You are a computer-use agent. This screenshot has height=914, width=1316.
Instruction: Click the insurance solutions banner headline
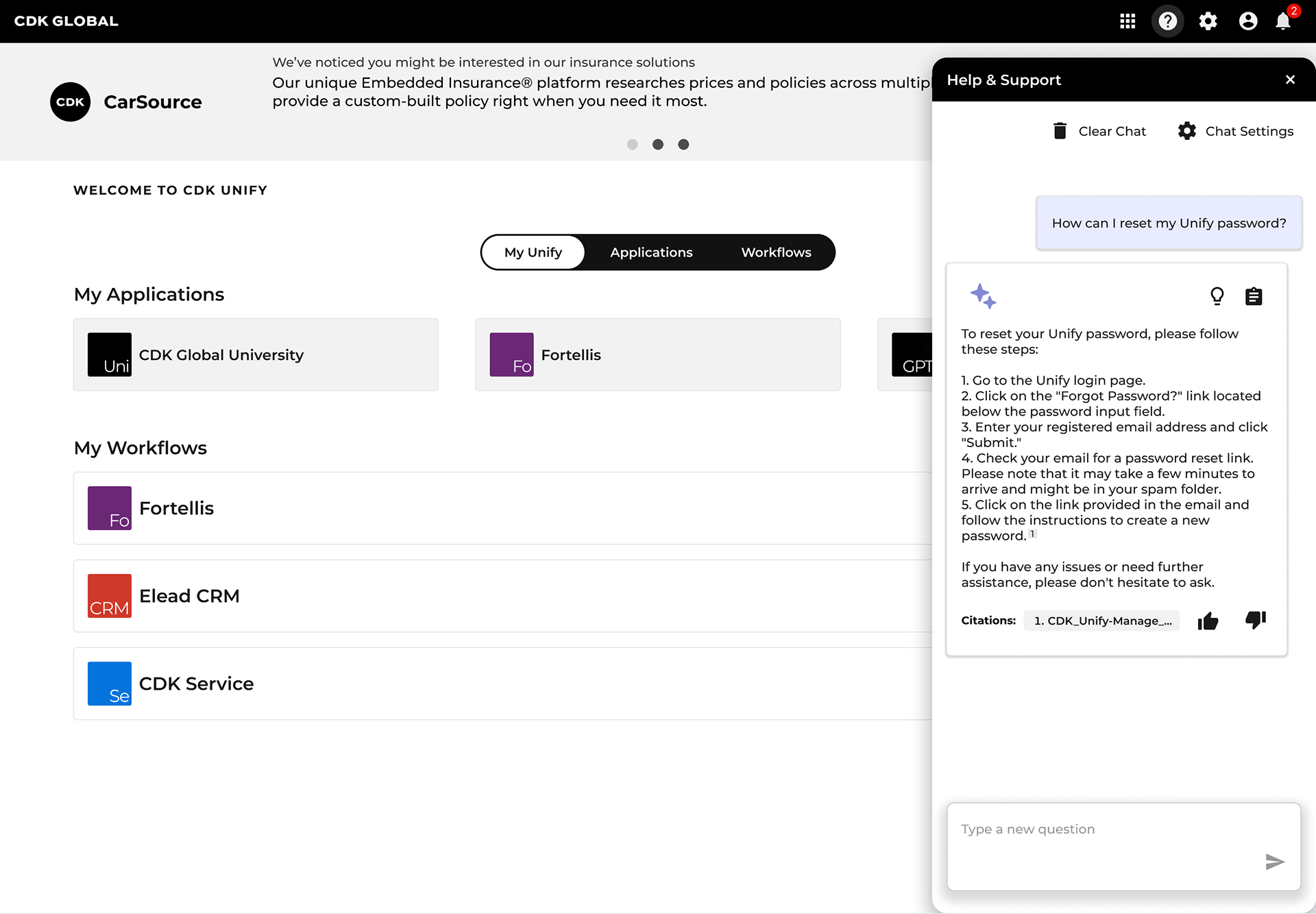click(x=483, y=62)
